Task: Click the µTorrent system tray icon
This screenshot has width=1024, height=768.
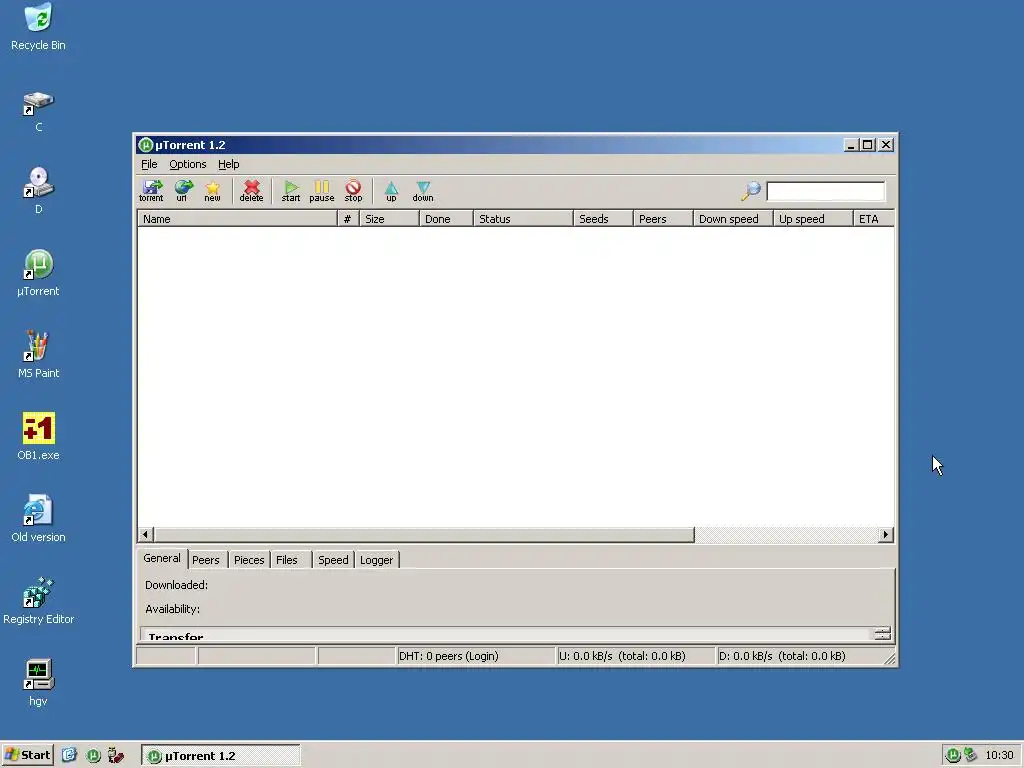Action: pos(953,756)
